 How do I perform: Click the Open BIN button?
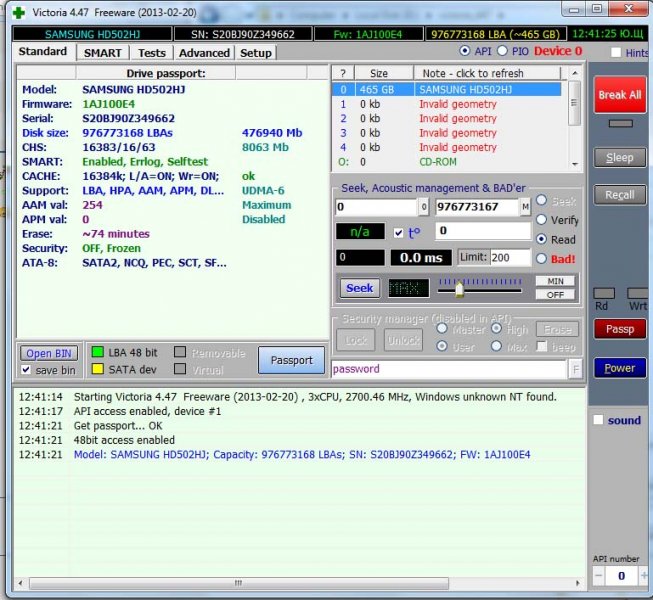click(49, 354)
